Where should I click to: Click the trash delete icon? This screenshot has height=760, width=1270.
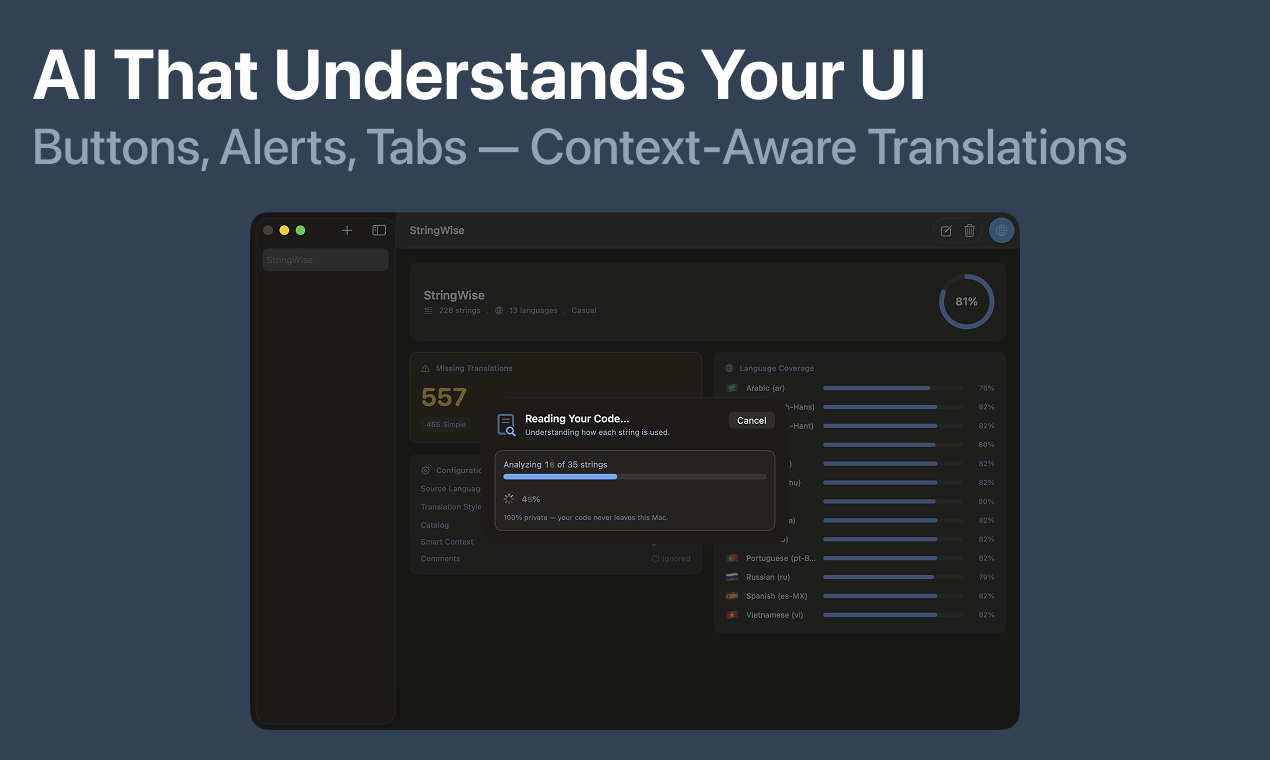pyautogui.click(x=969, y=231)
